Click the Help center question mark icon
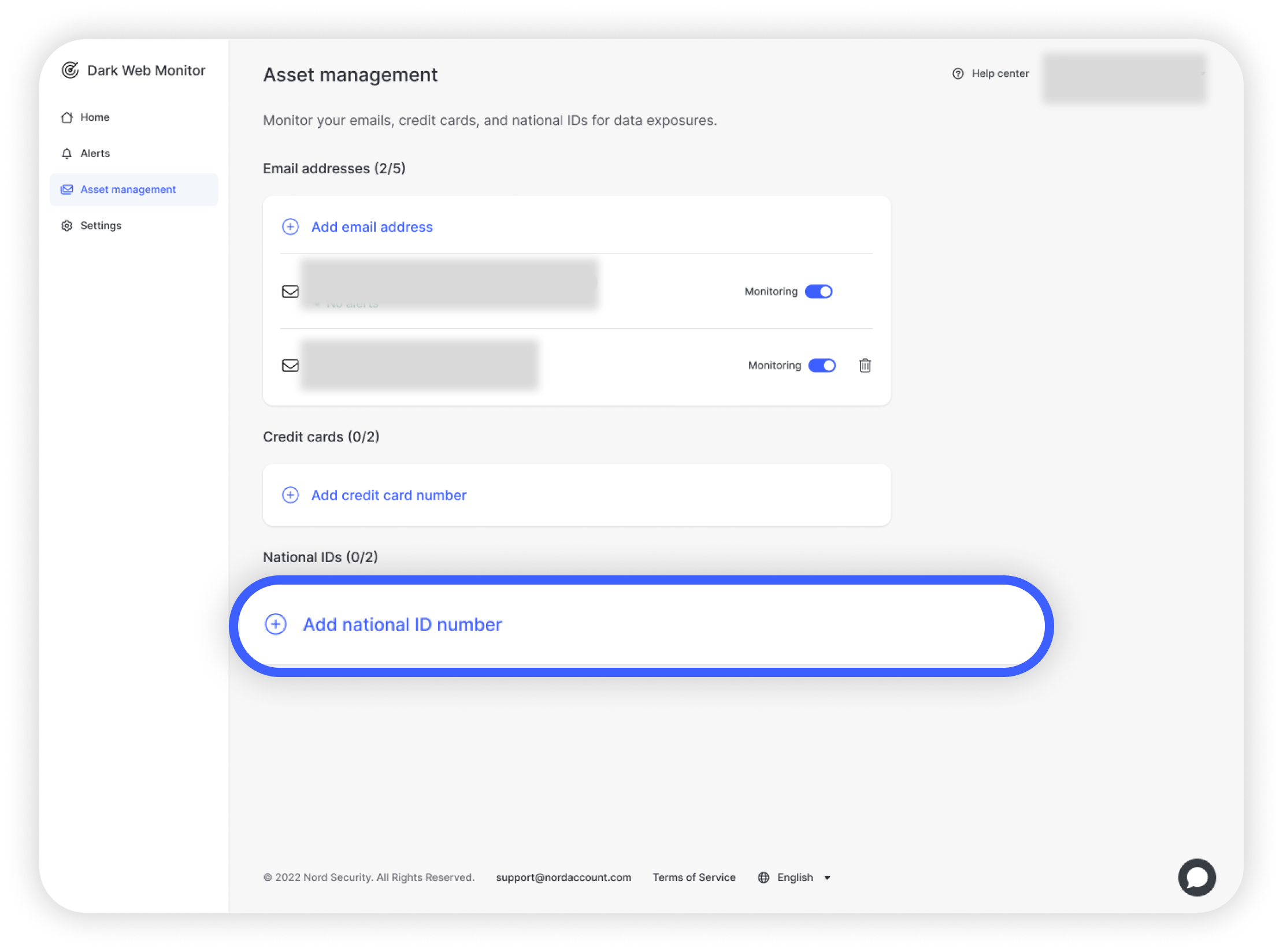The width and height of the screenshot is (1283, 952). [958, 74]
